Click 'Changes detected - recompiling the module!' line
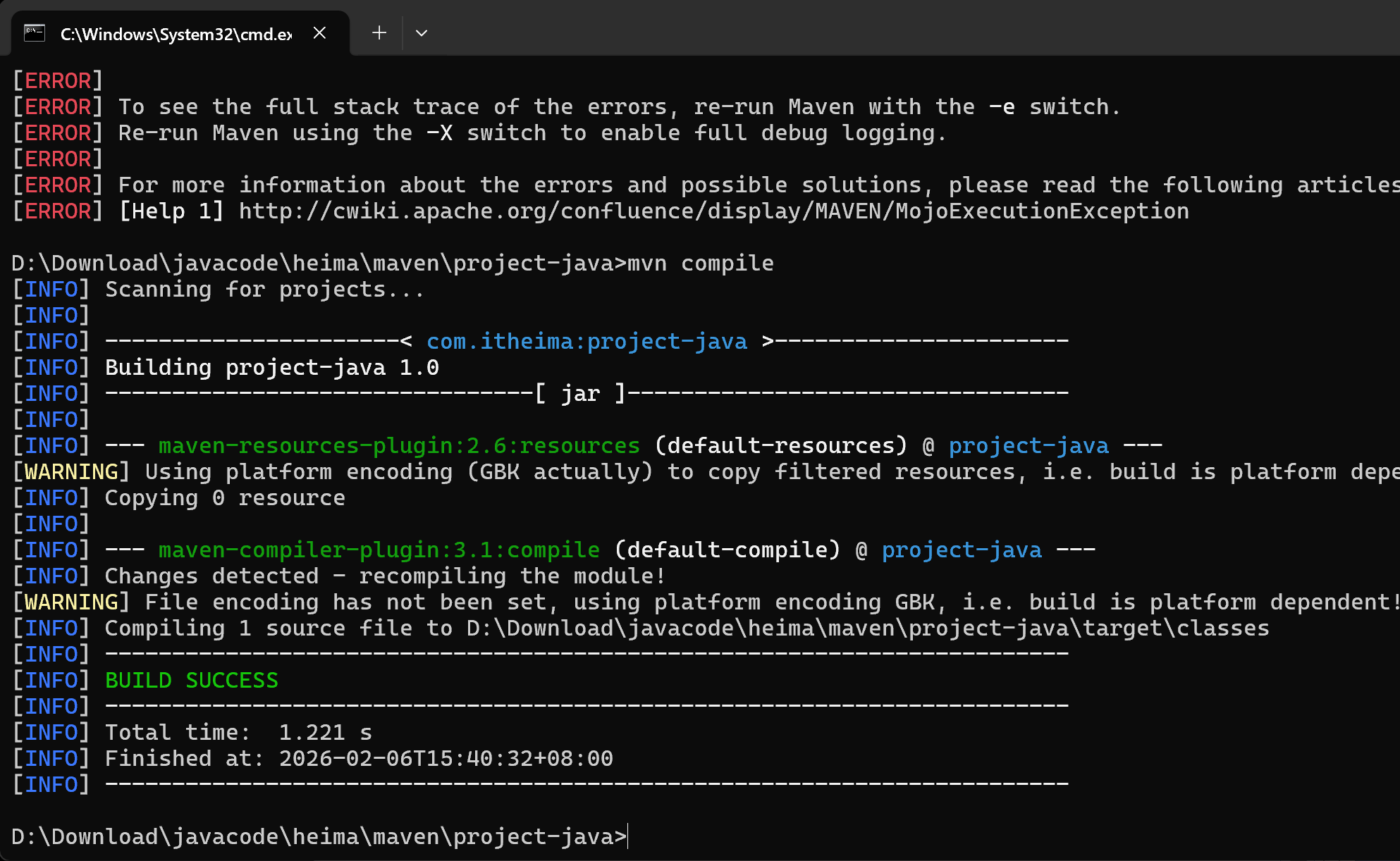The height and width of the screenshot is (861, 1400). click(x=386, y=576)
